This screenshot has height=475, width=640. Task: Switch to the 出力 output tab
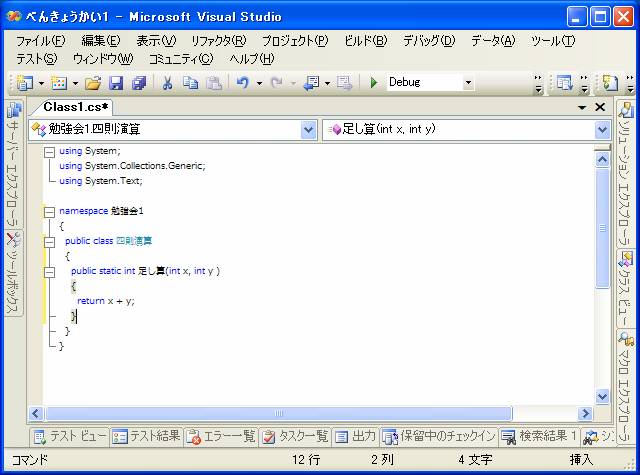pos(355,436)
